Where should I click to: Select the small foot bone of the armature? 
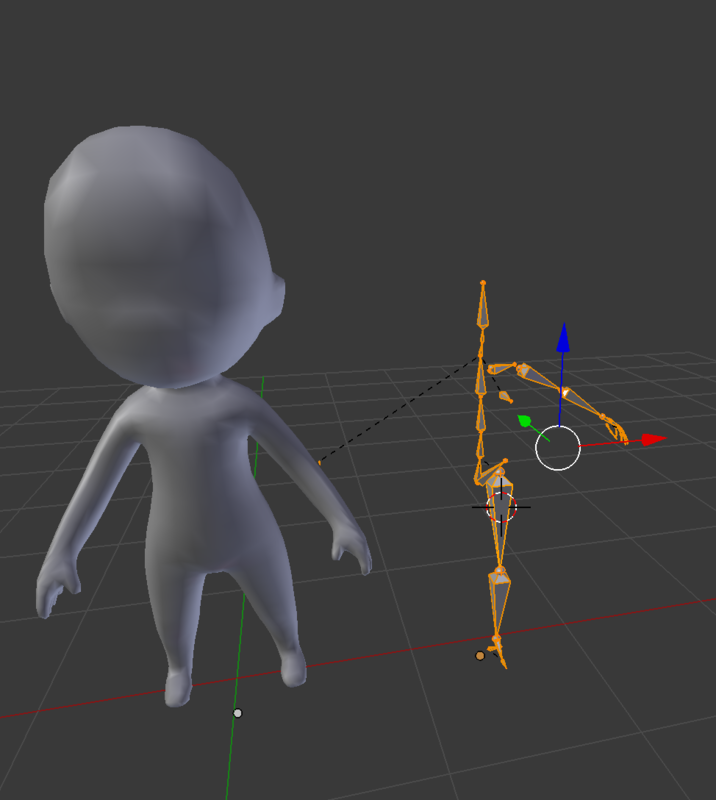(x=500, y=654)
